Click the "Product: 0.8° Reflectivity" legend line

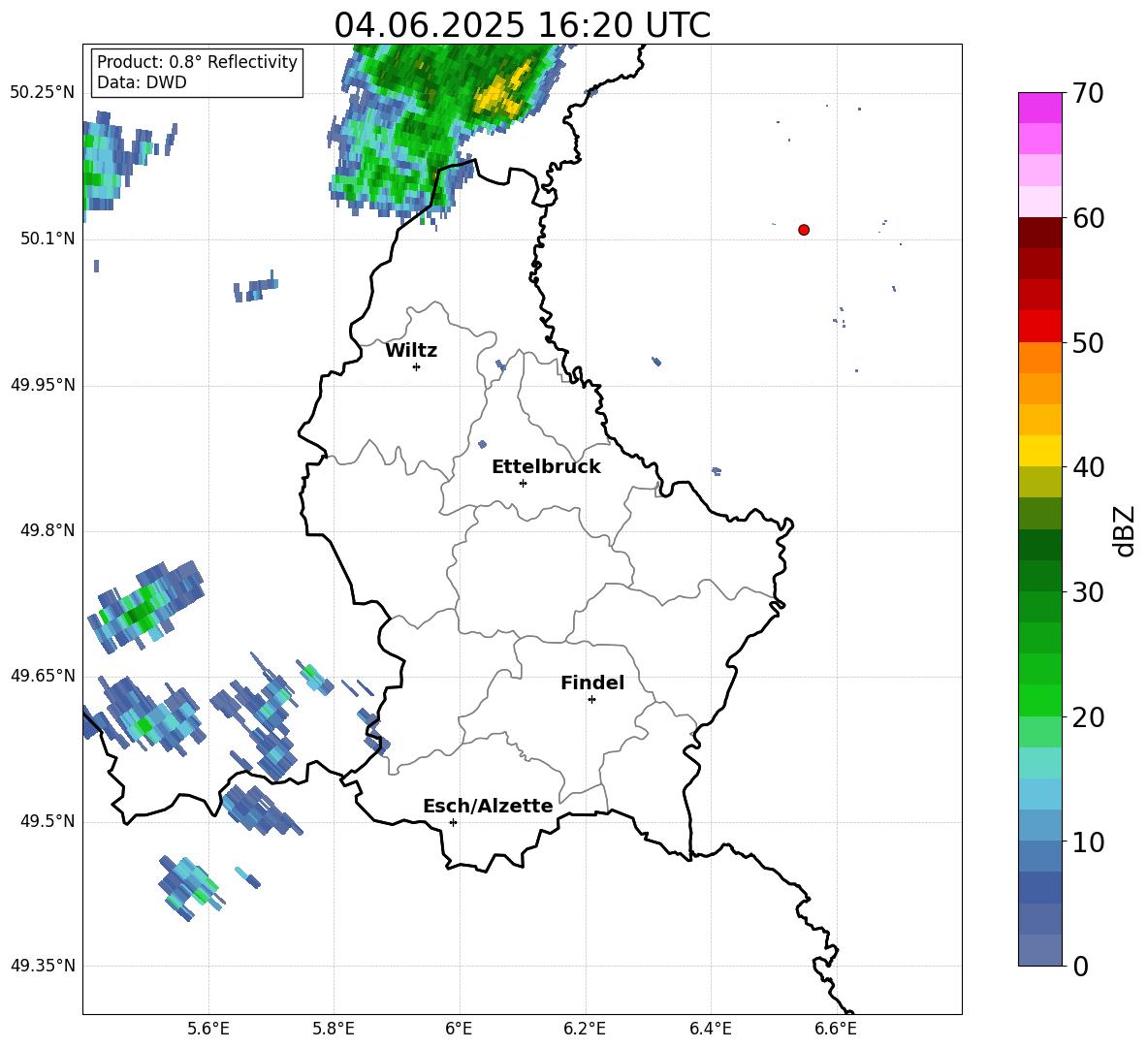(x=197, y=62)
